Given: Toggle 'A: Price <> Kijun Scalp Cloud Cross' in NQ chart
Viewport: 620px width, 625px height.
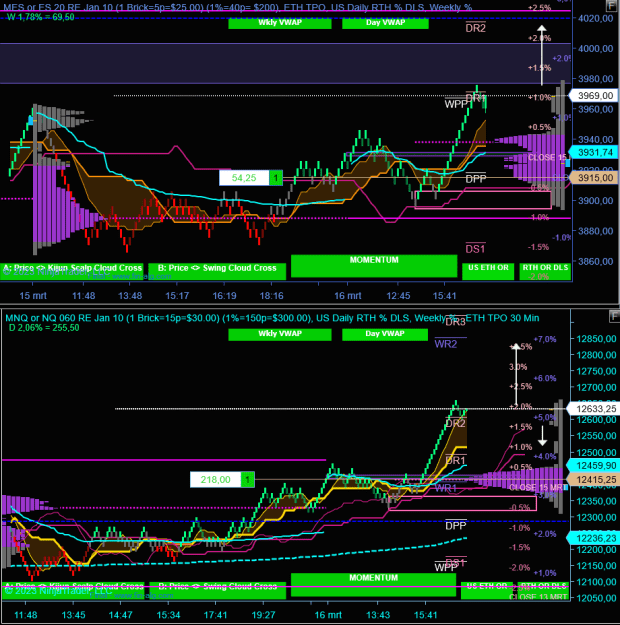Looking at the screenshot, I should pos(73,591).
